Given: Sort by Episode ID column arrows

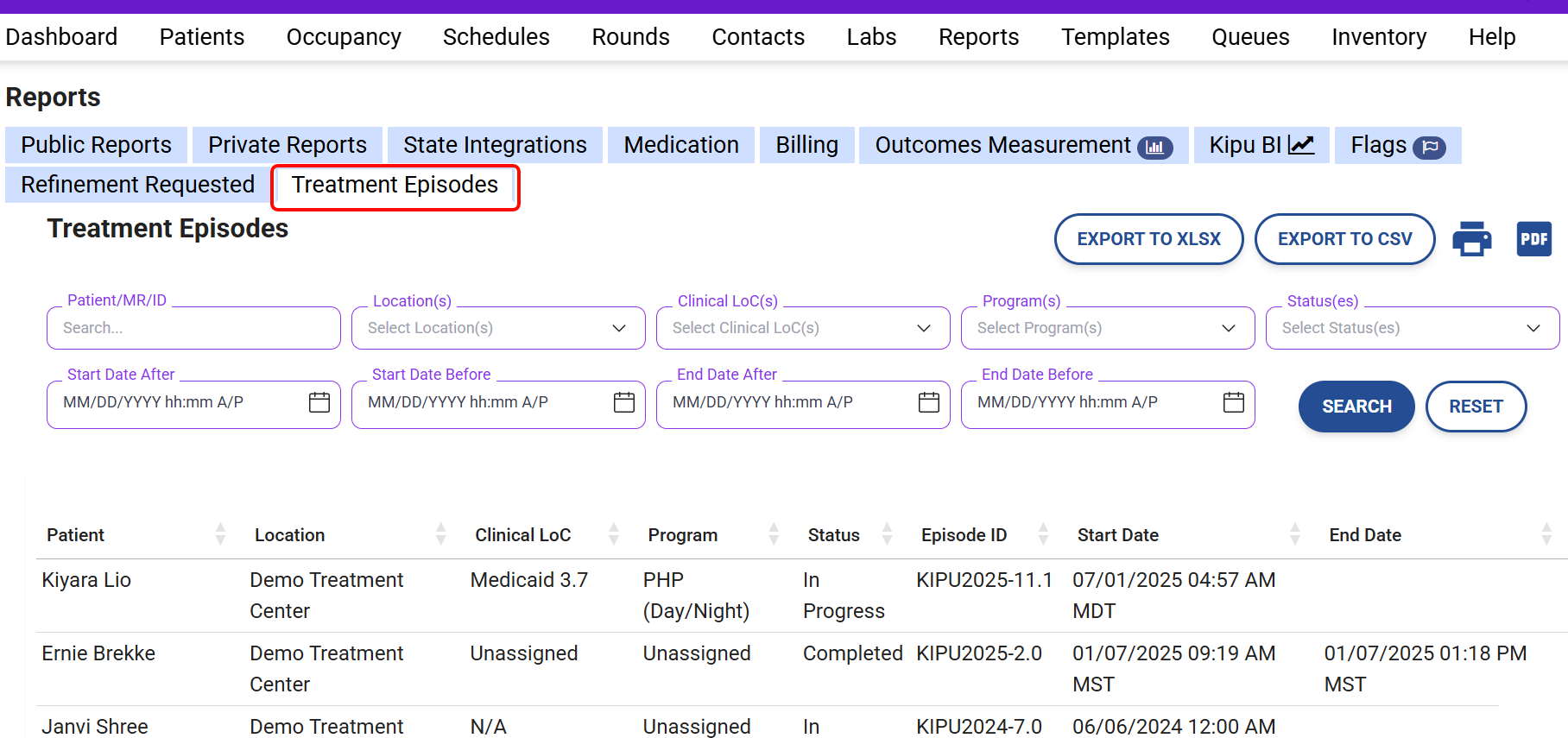Looking at the screenshot, I should 1043,534.
